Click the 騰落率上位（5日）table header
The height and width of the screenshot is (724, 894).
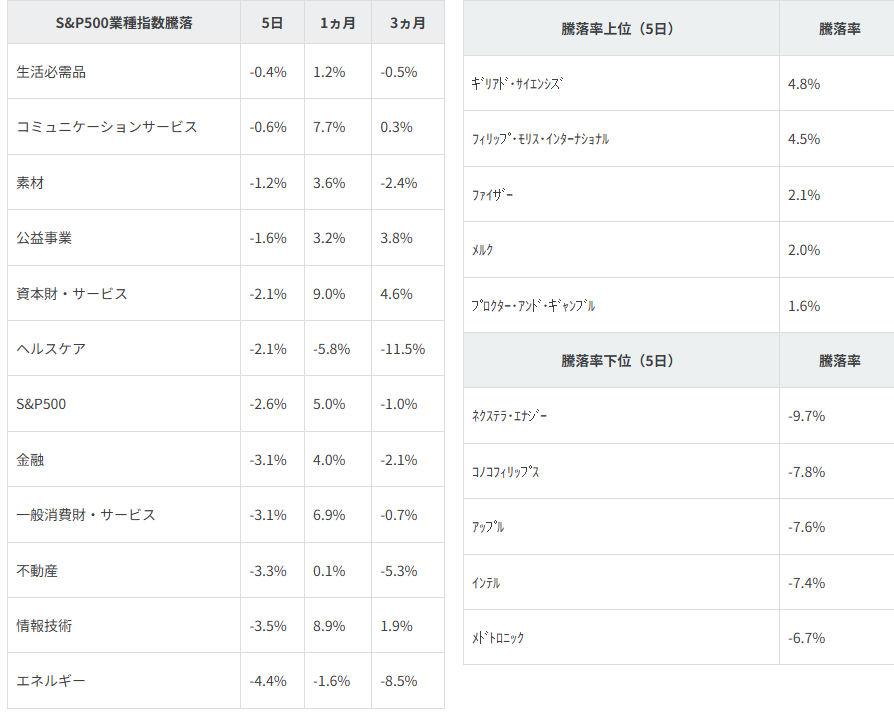(618, 29)
